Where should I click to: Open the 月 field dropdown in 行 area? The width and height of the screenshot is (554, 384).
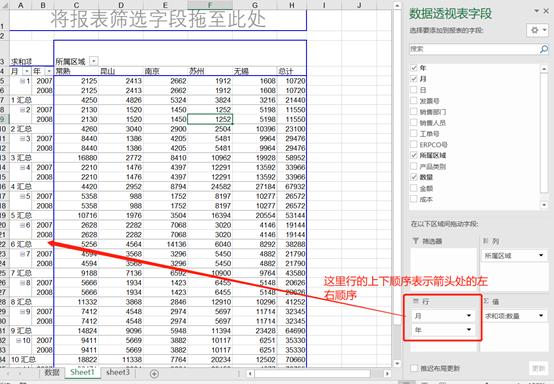click(x=469, y=315)
